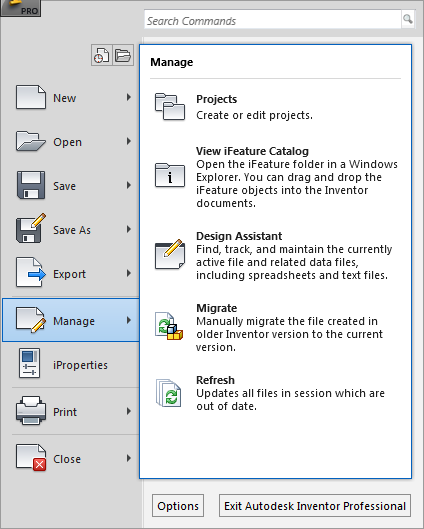Click the search magnifier icon

408,19
